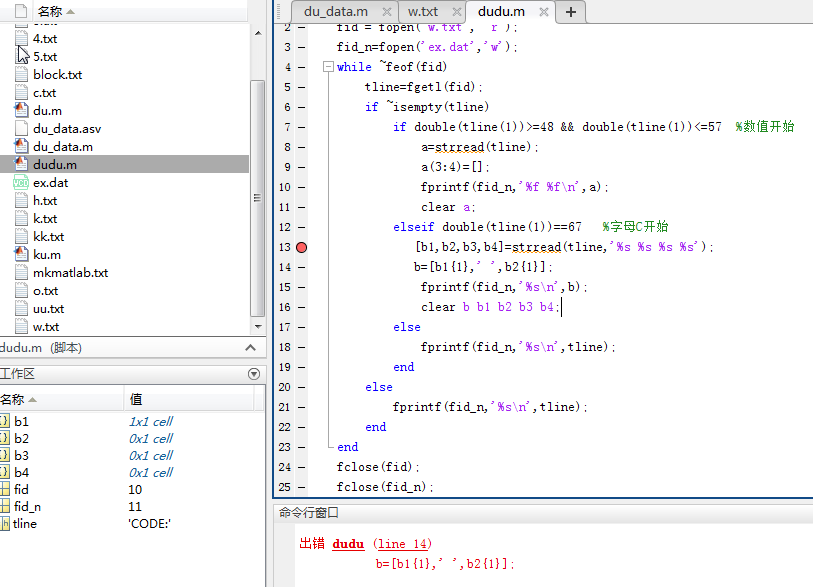
Task: Select the dudu.m editor tab
Action: point(501,11)
